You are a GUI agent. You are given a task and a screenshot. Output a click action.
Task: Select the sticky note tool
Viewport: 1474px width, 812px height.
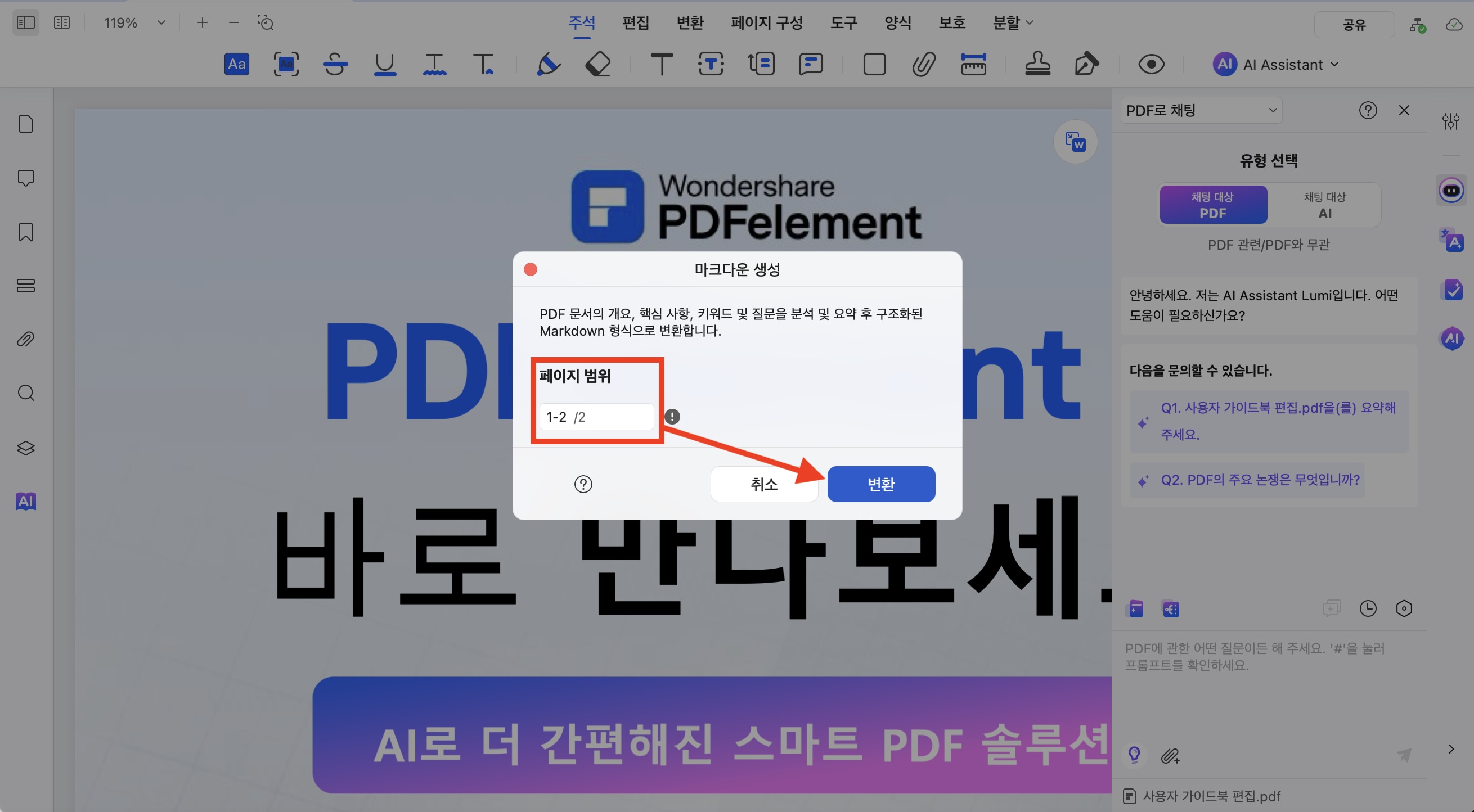[811, 64]
